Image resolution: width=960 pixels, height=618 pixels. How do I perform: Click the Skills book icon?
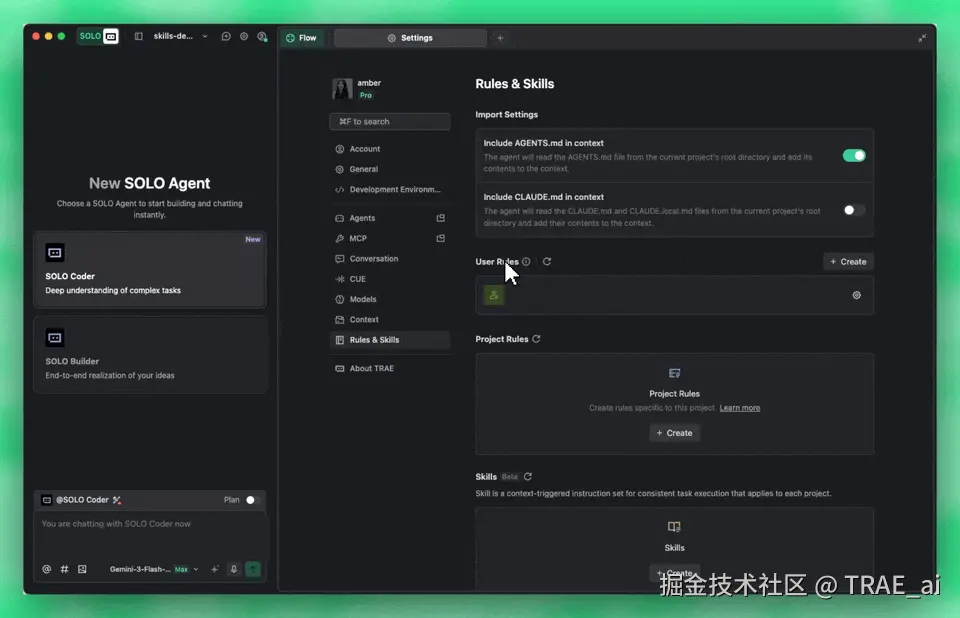(x=674, y=527)
